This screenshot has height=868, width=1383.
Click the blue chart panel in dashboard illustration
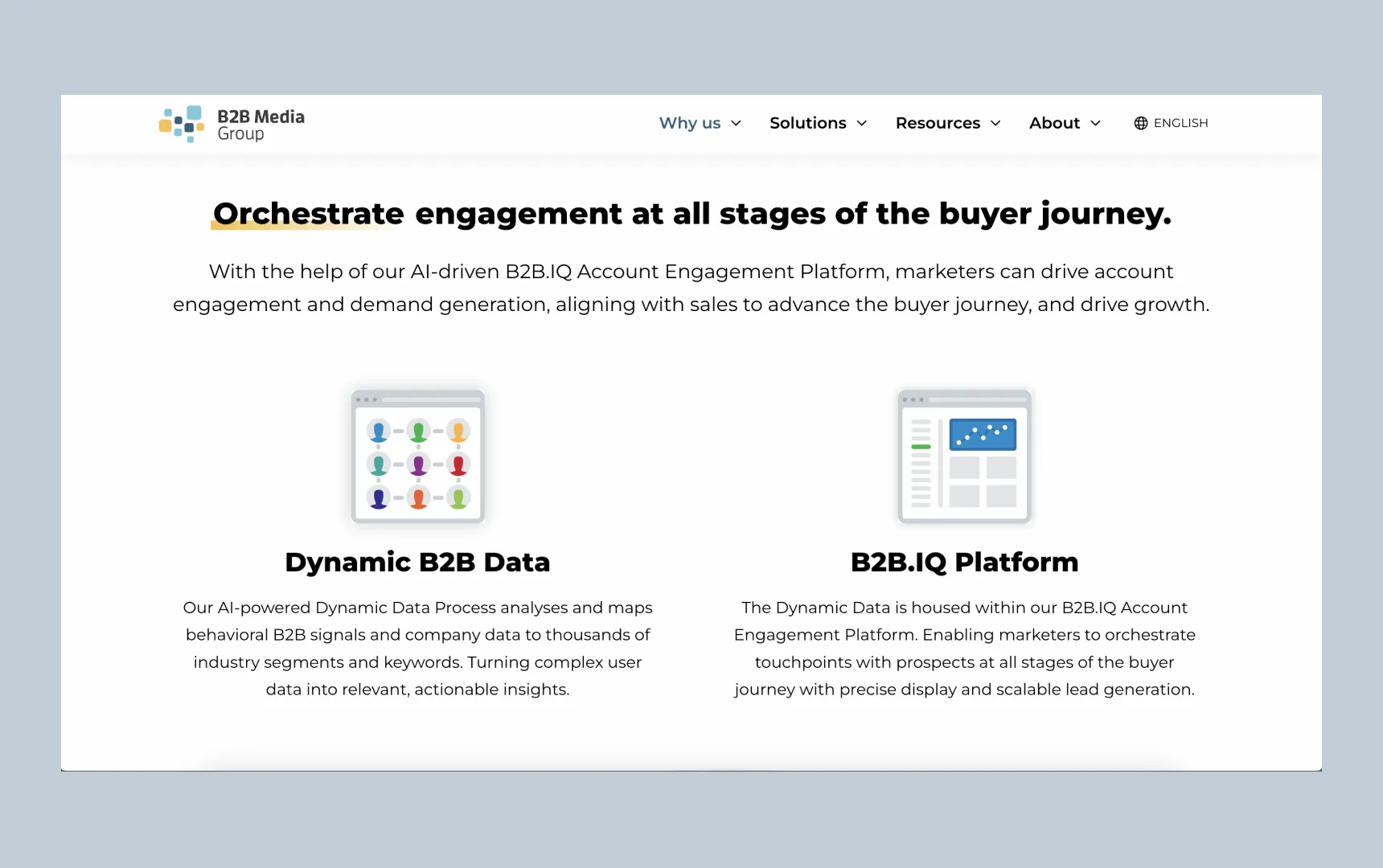[x=983, y=434]
